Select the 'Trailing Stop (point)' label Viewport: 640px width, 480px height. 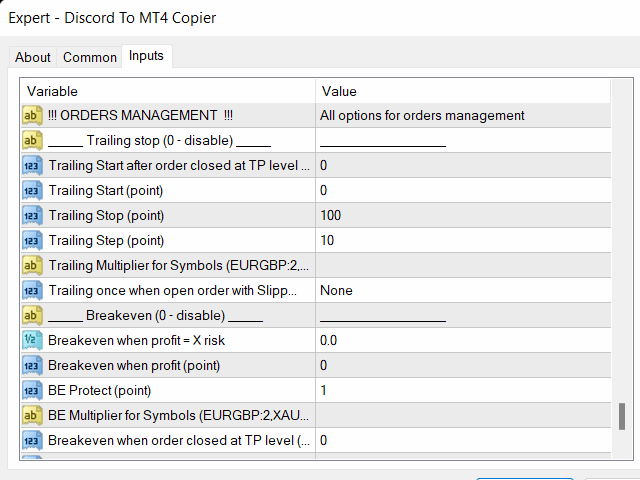pos(106,216)
